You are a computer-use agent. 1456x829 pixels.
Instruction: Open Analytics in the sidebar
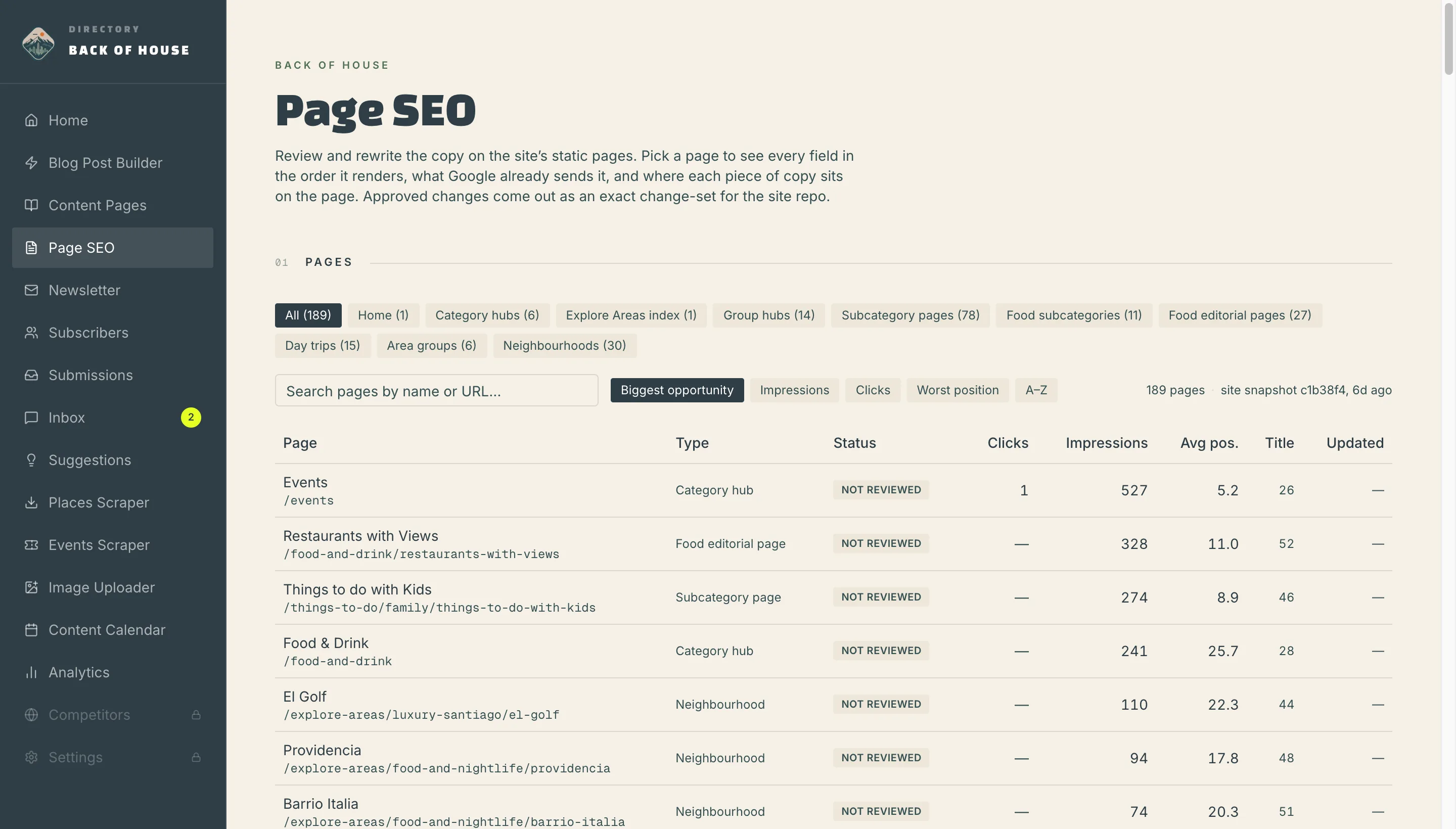[113, 672]
